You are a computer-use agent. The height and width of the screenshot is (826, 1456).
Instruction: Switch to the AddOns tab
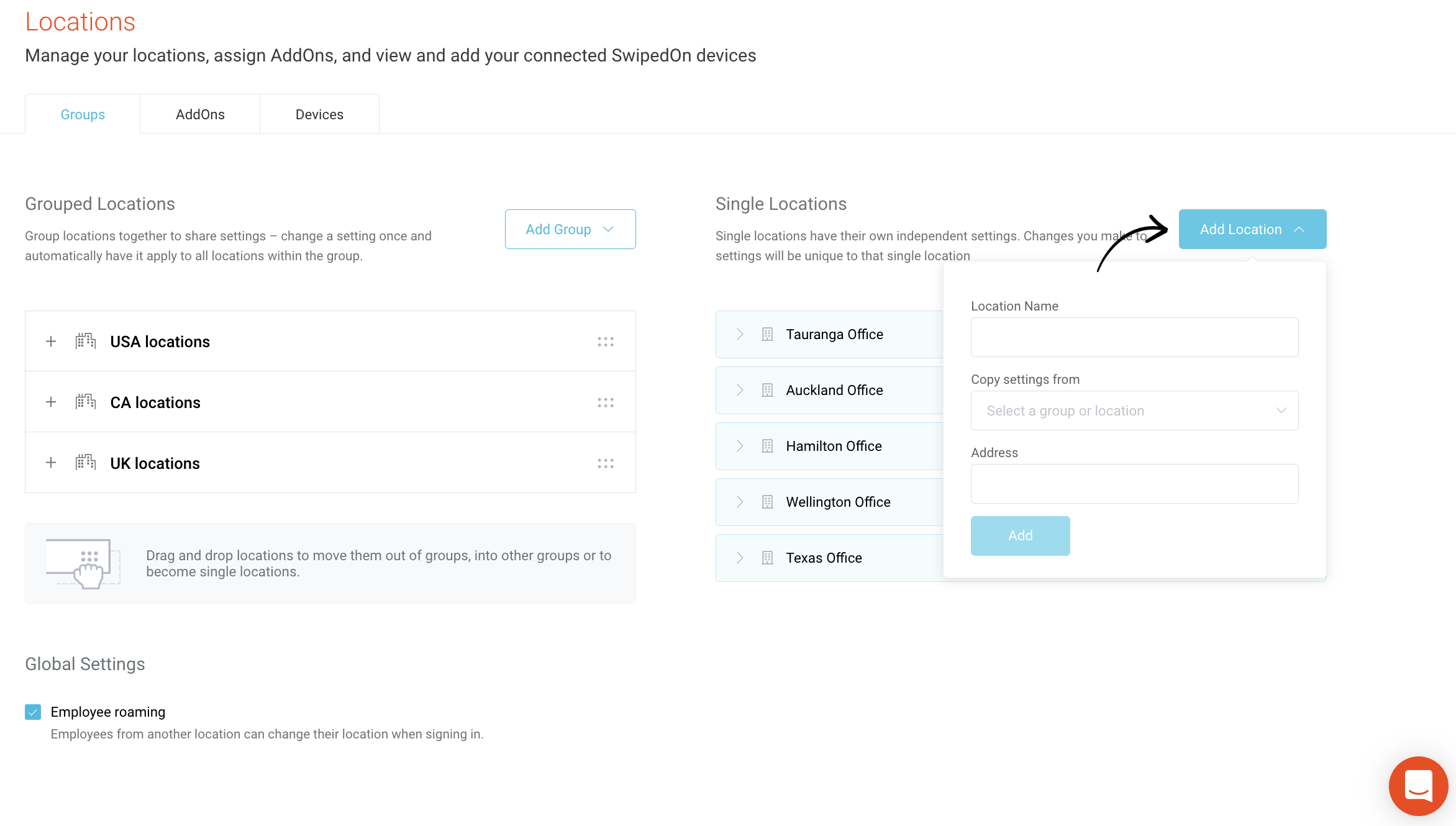tap(200, 114)
